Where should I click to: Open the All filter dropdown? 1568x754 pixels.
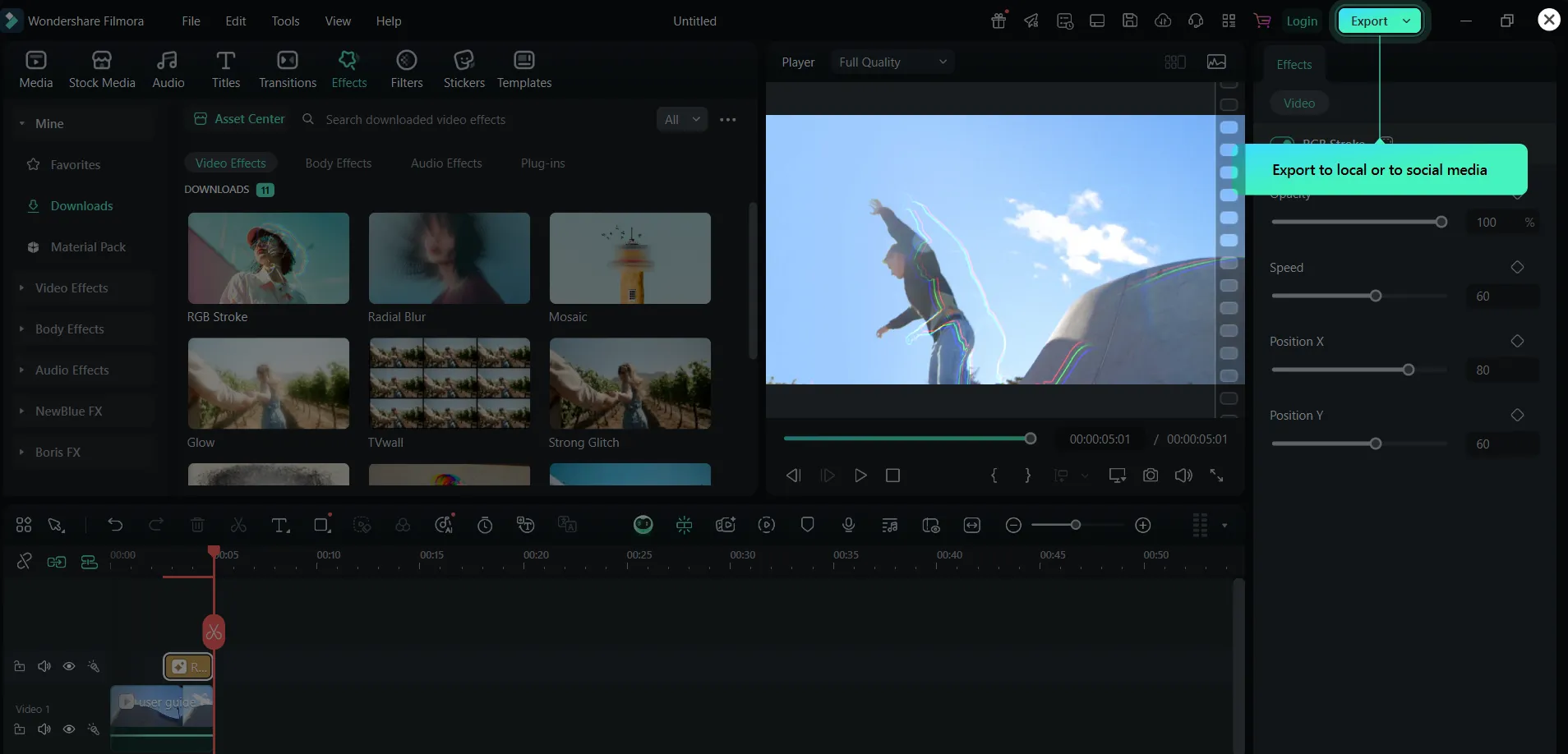681,119
